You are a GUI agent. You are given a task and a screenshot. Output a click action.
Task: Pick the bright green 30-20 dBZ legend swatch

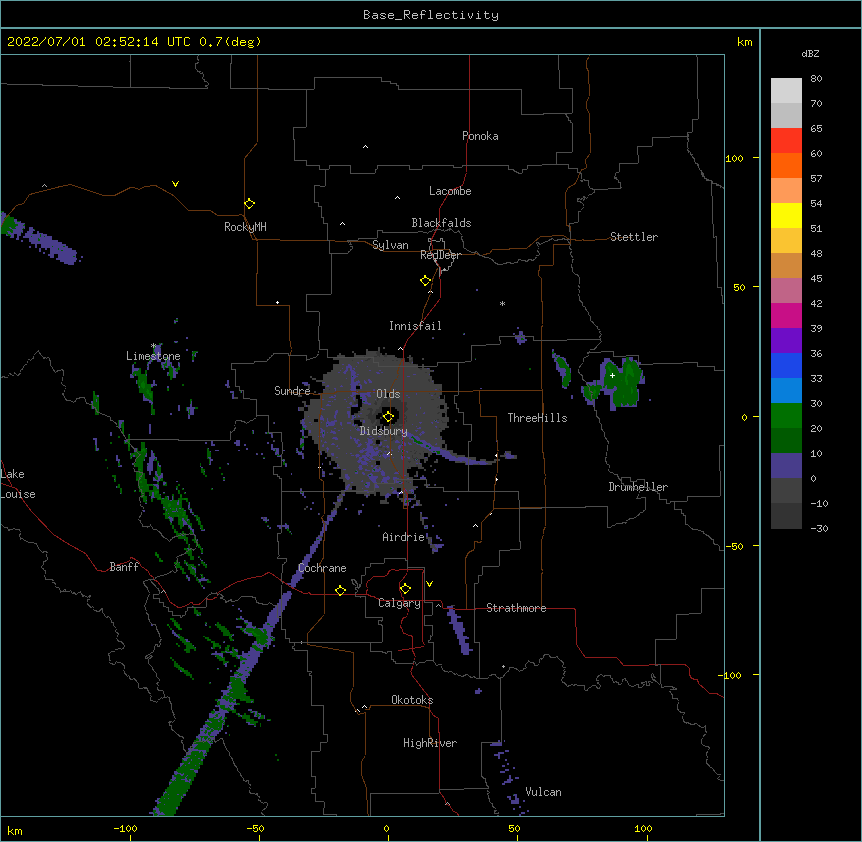786,416
